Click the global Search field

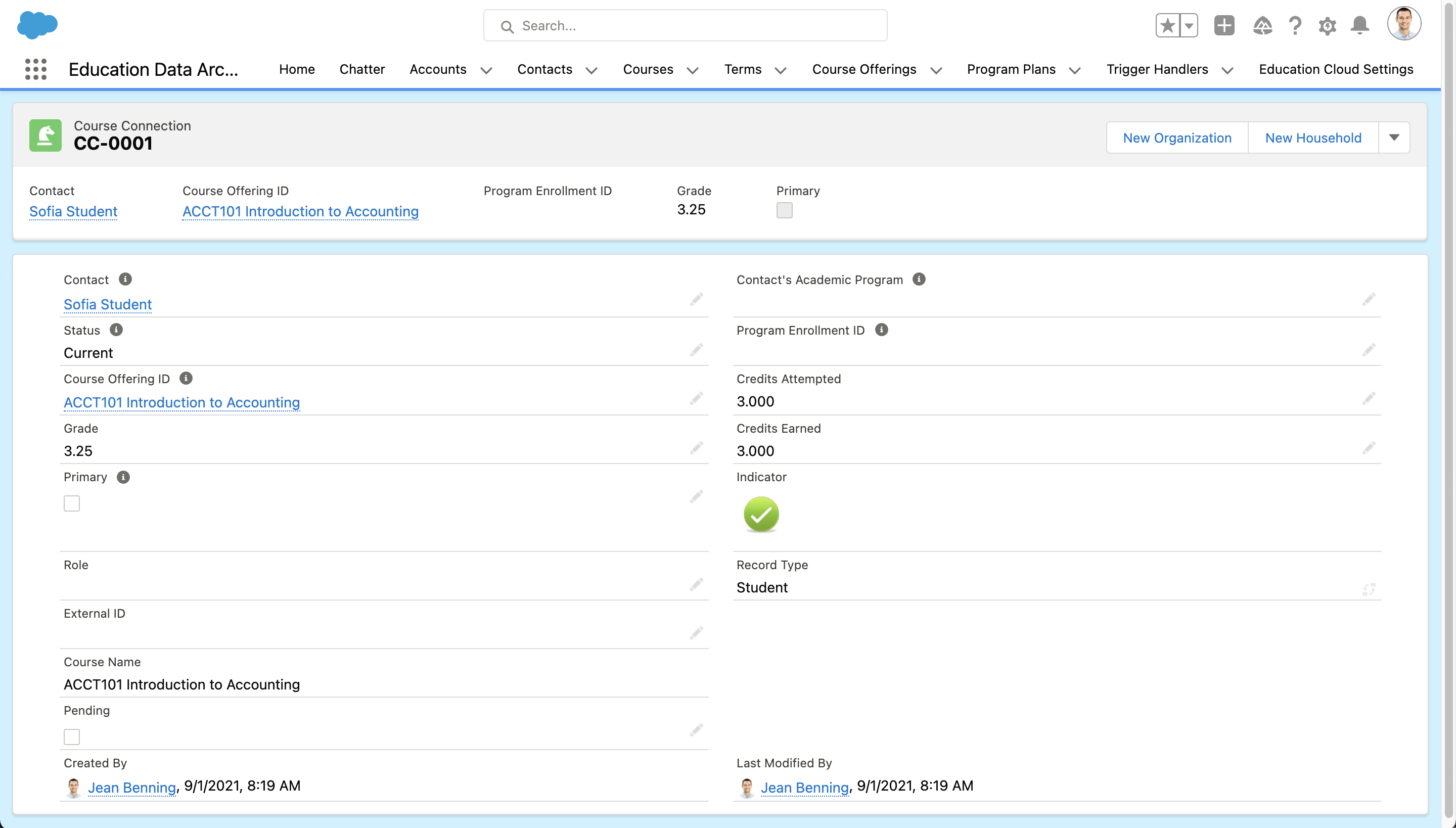pyautogui.click(x=686, y=26)
